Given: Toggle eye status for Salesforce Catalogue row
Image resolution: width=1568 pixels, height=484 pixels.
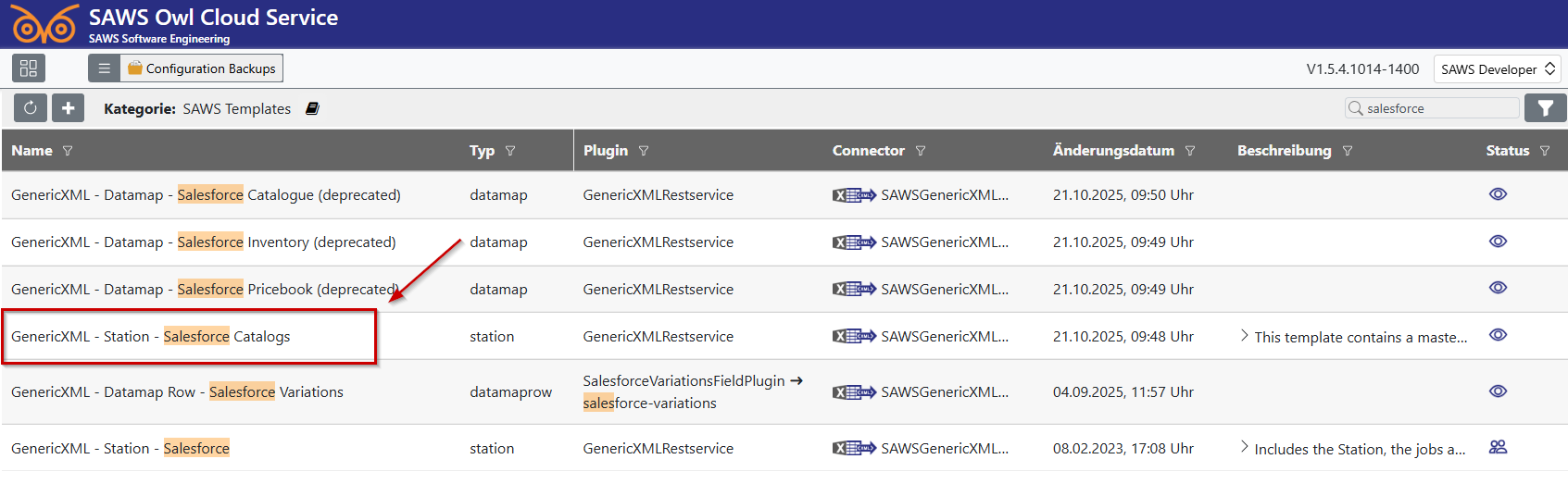Looking at the screenshot, I should 1498,194.
